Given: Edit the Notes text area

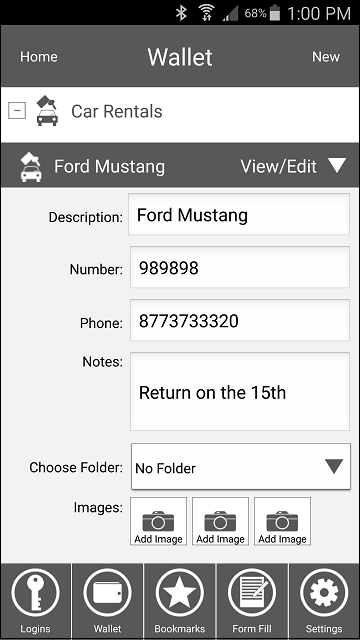Looking at the screenshot, I should click(x=240, y=391).
